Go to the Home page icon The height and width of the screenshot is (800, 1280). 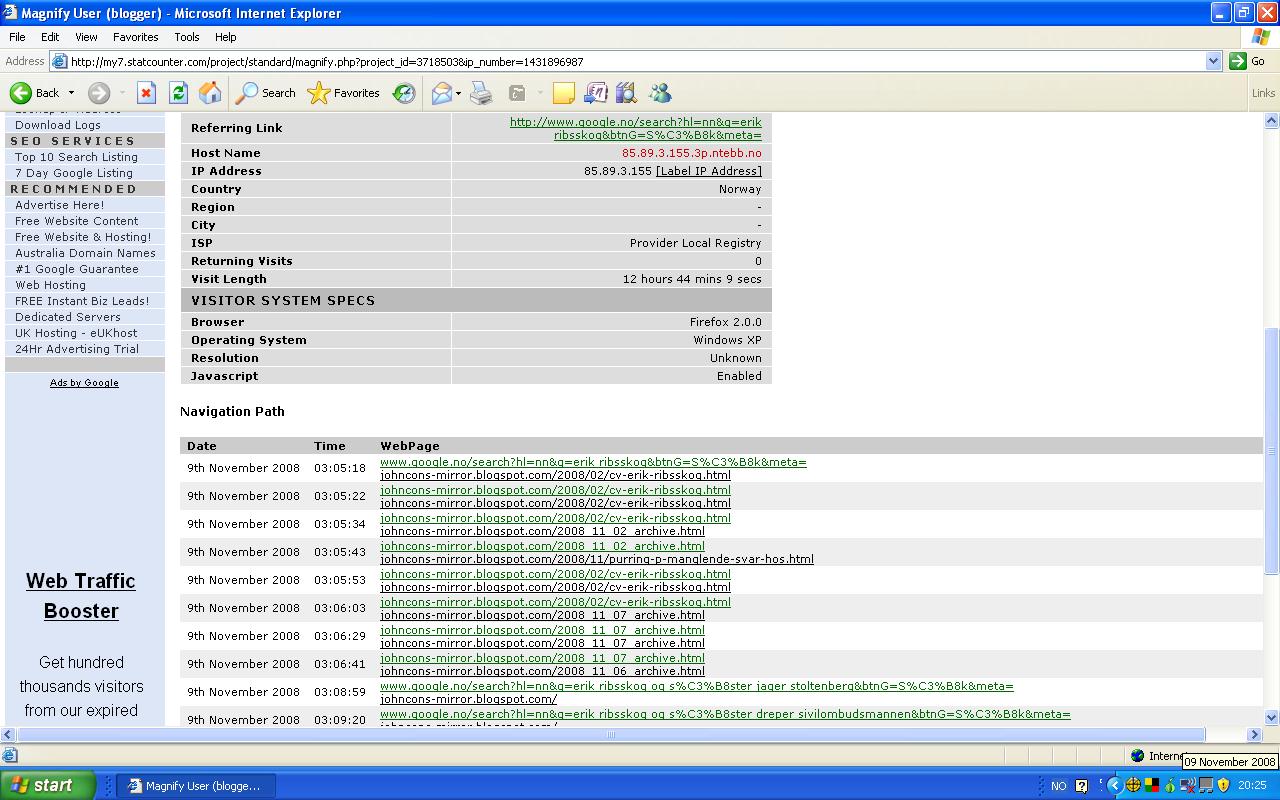tap(210, 93)
